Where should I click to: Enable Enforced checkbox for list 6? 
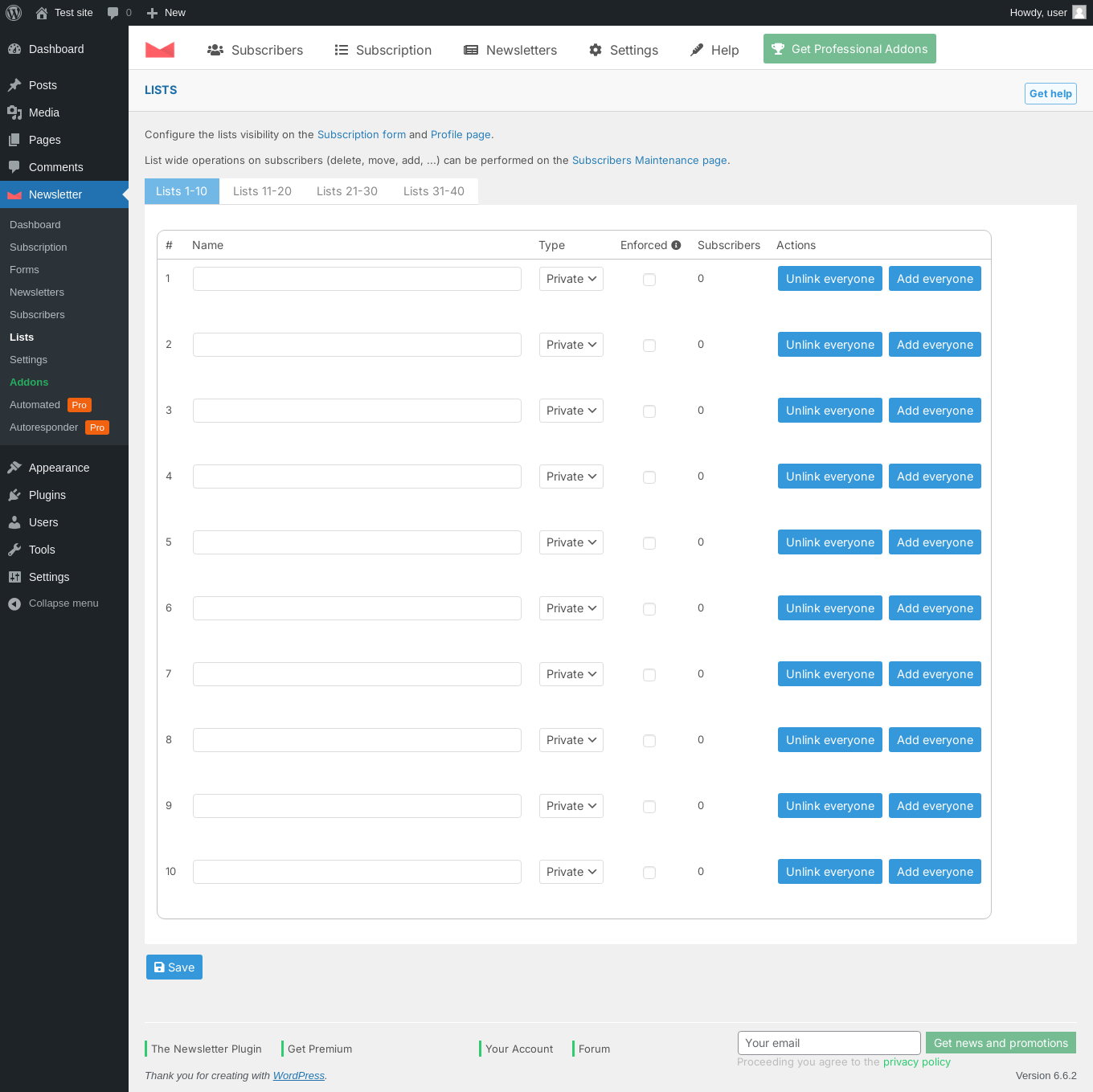point(649,609)
